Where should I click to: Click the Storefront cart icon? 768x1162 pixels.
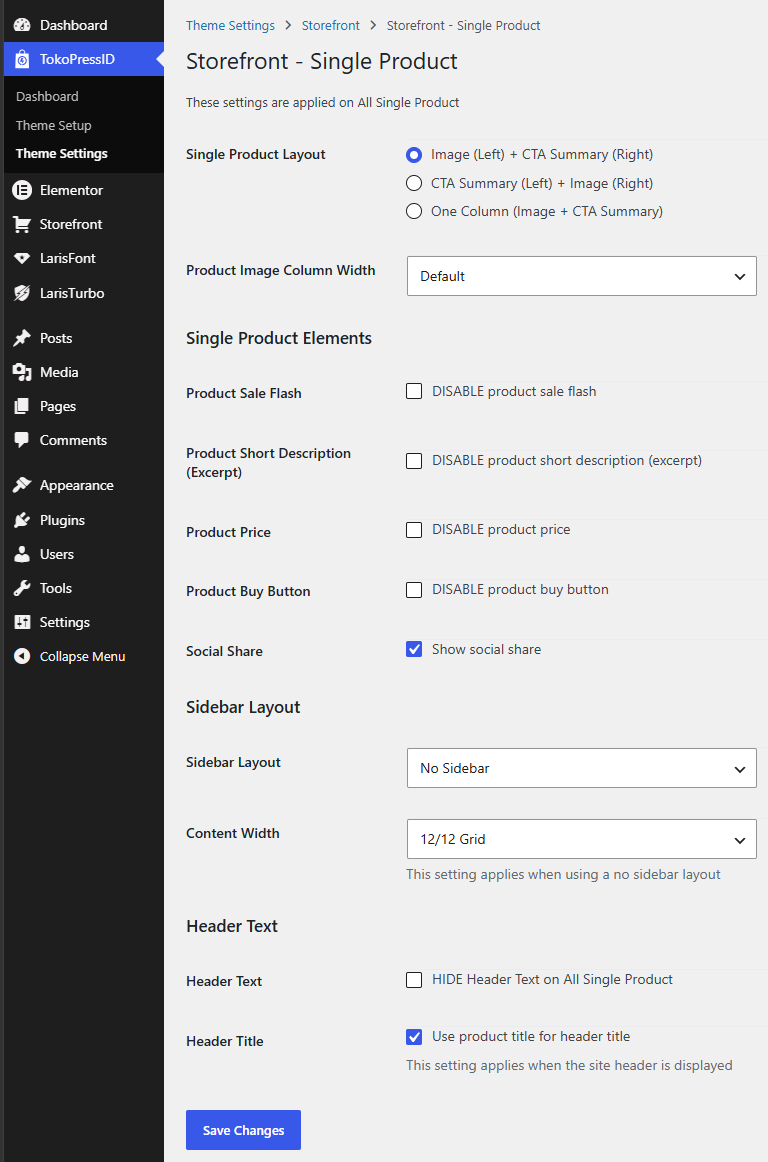[22, 225]
